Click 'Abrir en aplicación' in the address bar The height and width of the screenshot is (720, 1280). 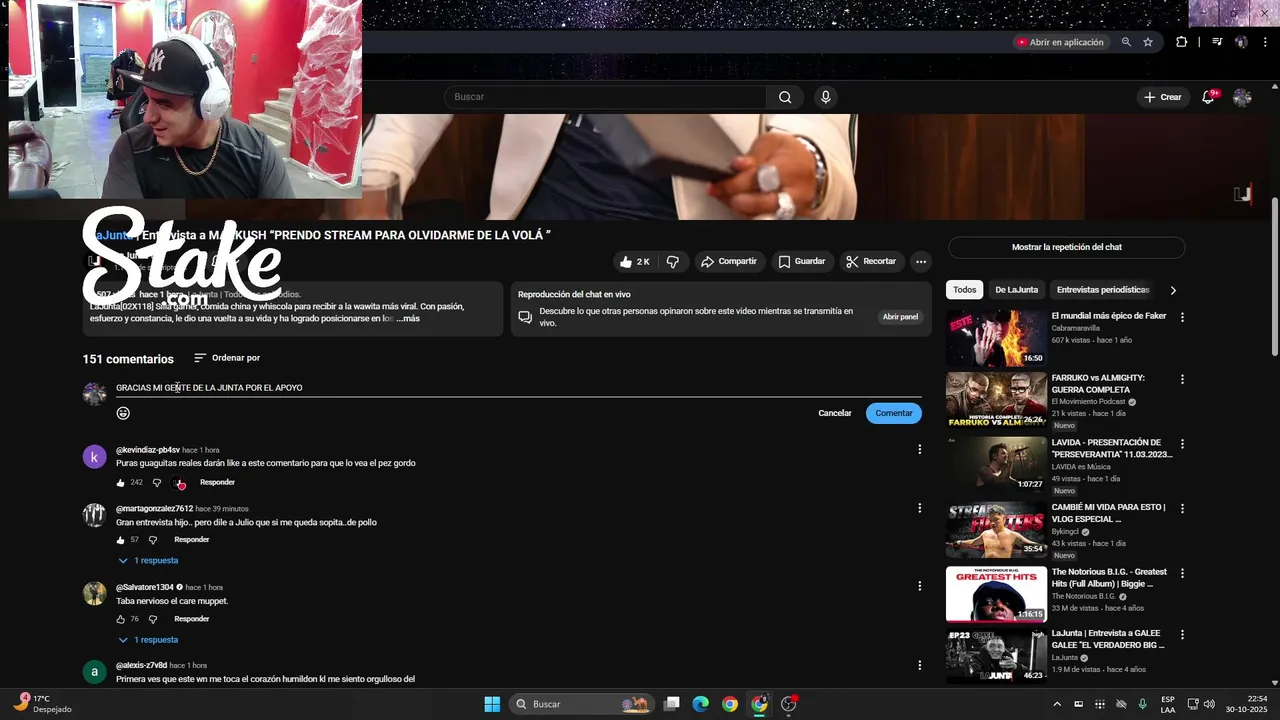(x=1060, y=42)
